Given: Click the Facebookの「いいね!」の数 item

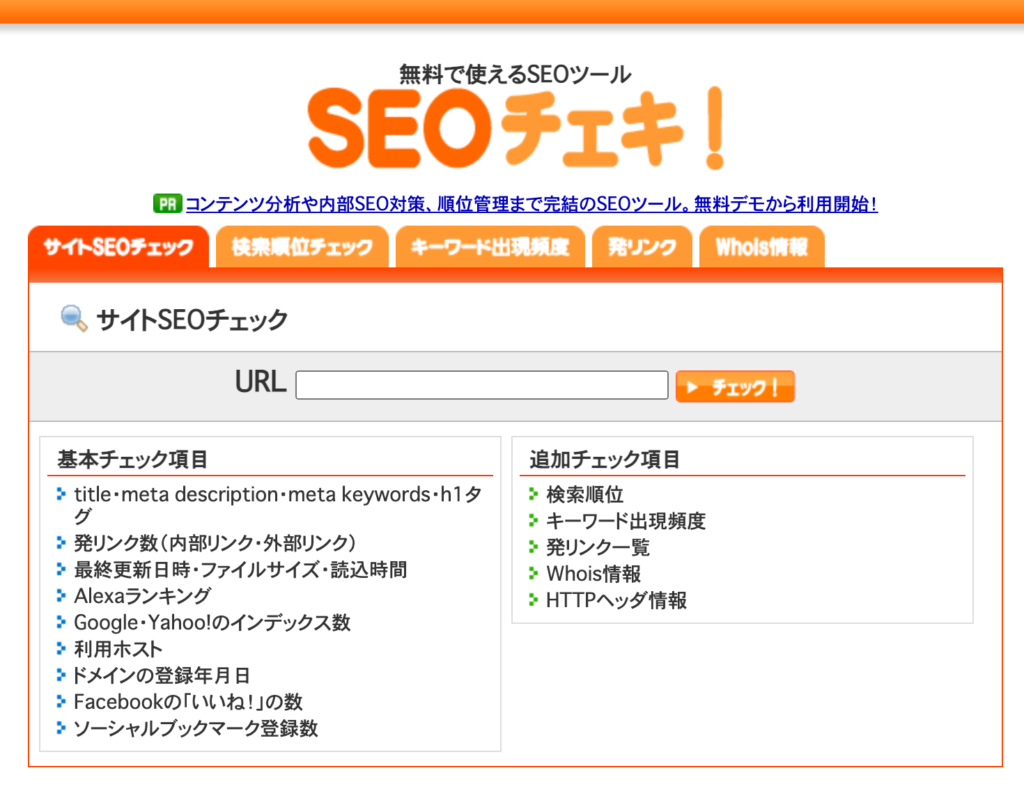Looking at the screenshot, I should (x=188, y=702).
